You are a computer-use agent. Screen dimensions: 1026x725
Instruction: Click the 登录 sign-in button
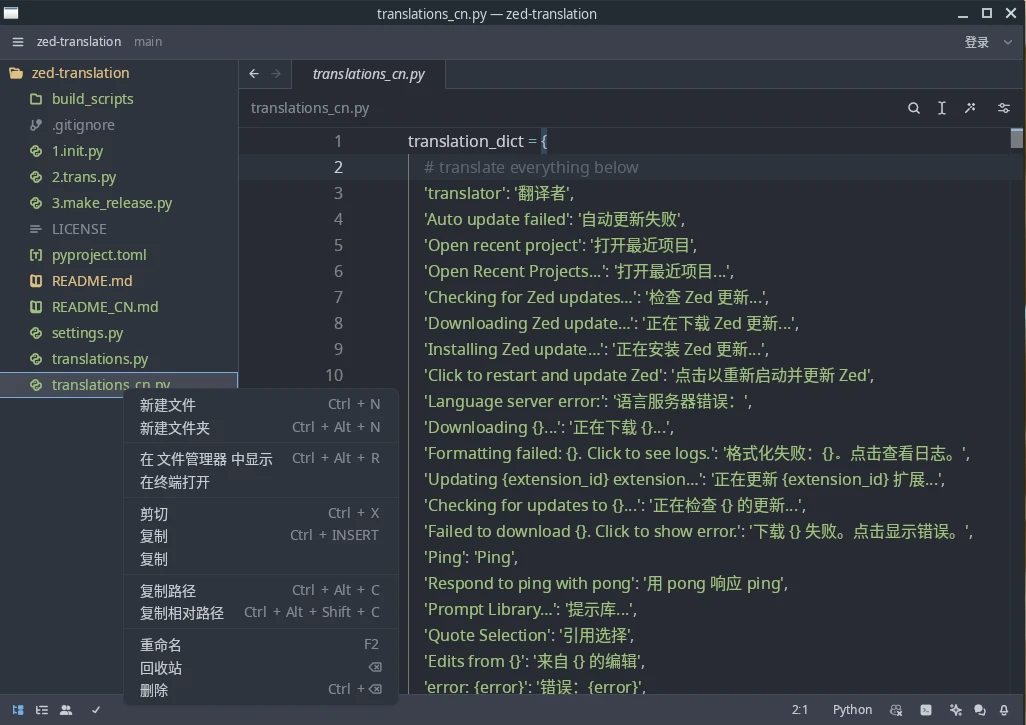tap(976, 42)
